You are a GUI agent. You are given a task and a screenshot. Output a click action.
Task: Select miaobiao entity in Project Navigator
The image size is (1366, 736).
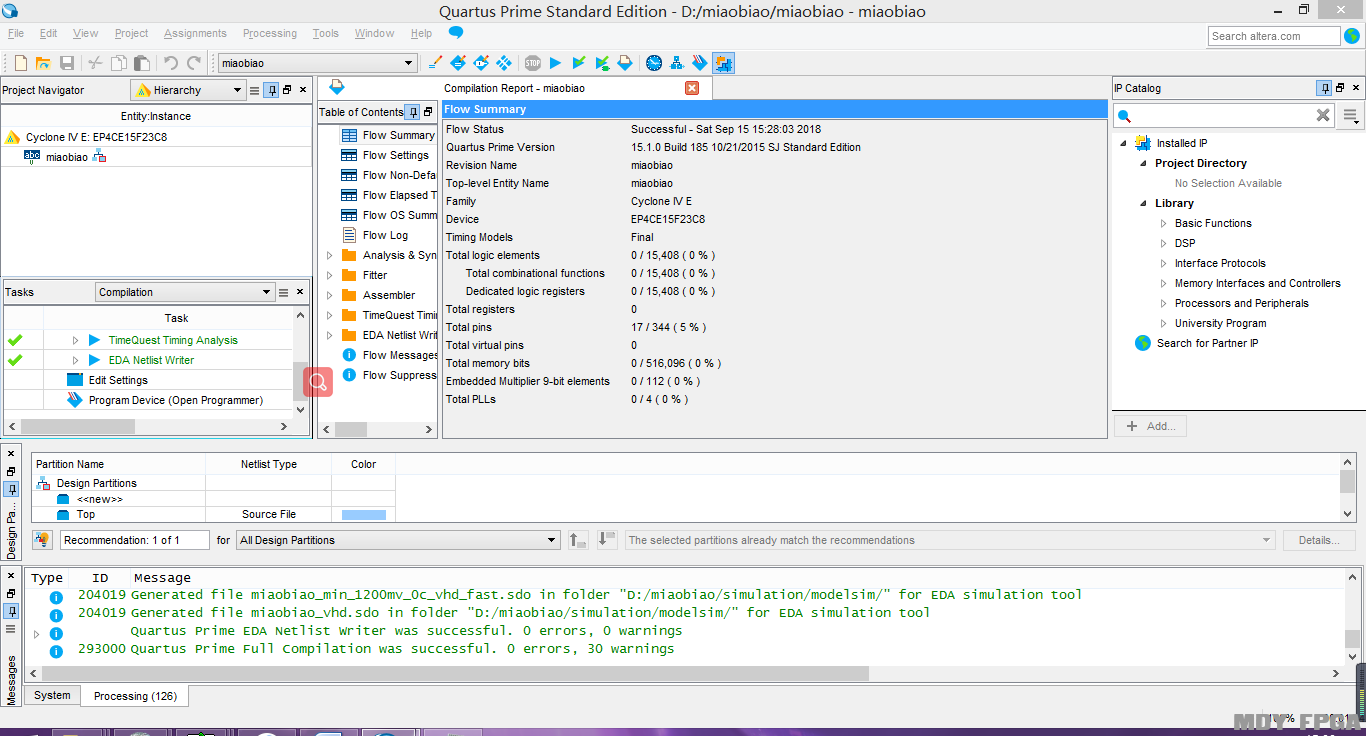coord(67,157)
